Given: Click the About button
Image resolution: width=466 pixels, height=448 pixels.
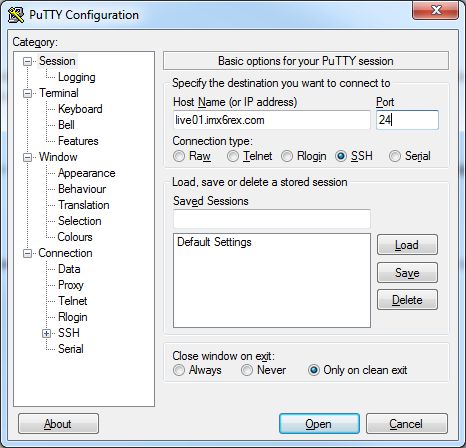Looking at the screenshot, I should tap(58, 424).
